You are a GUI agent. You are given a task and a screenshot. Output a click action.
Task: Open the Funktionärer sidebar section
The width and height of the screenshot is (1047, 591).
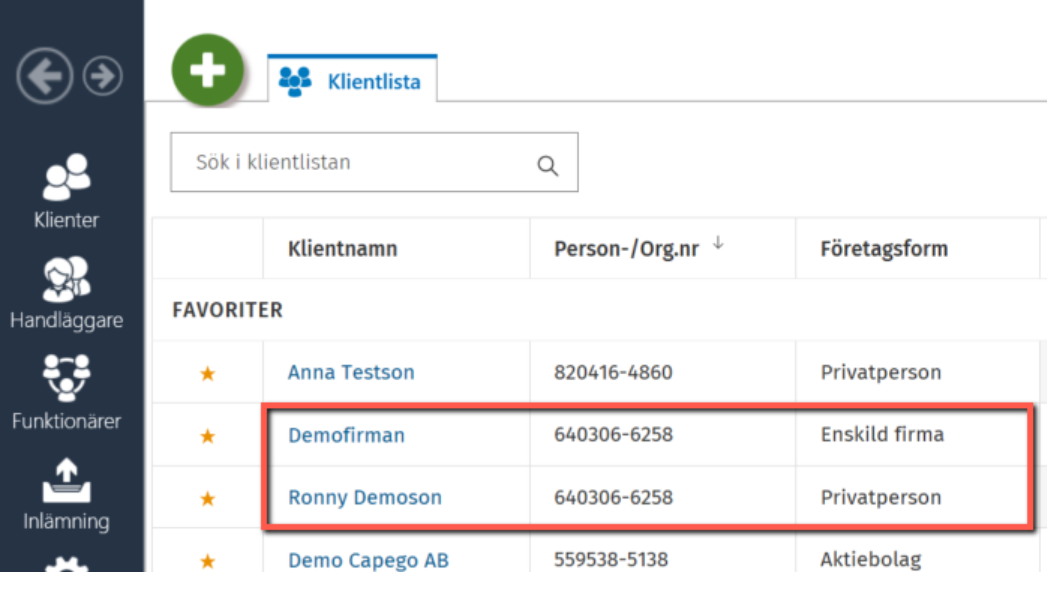66,393
